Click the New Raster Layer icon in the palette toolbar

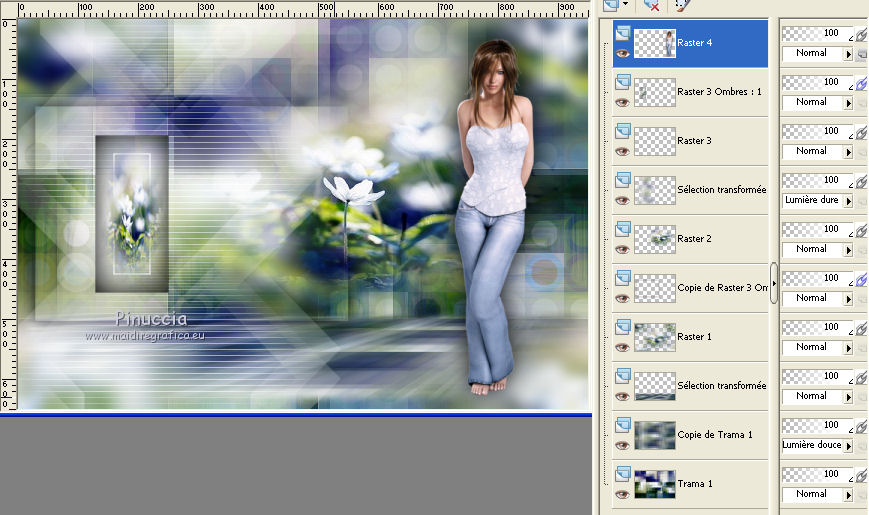[609, 5]
